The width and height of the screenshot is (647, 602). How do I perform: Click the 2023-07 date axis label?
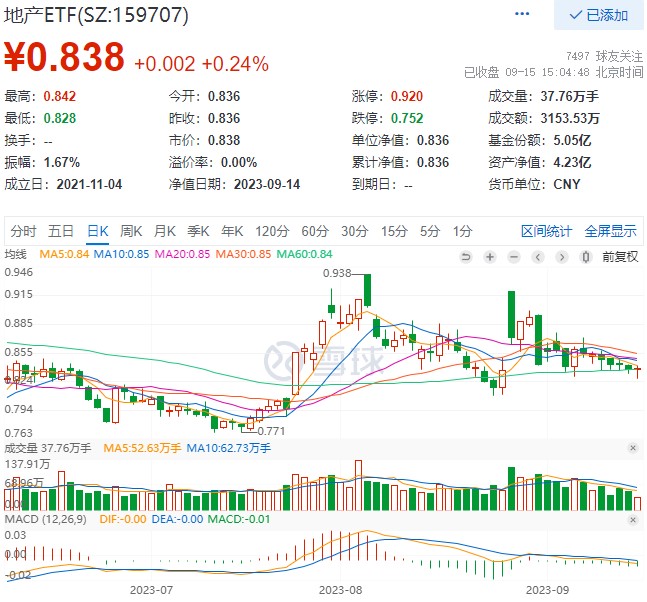pos(151,590)
